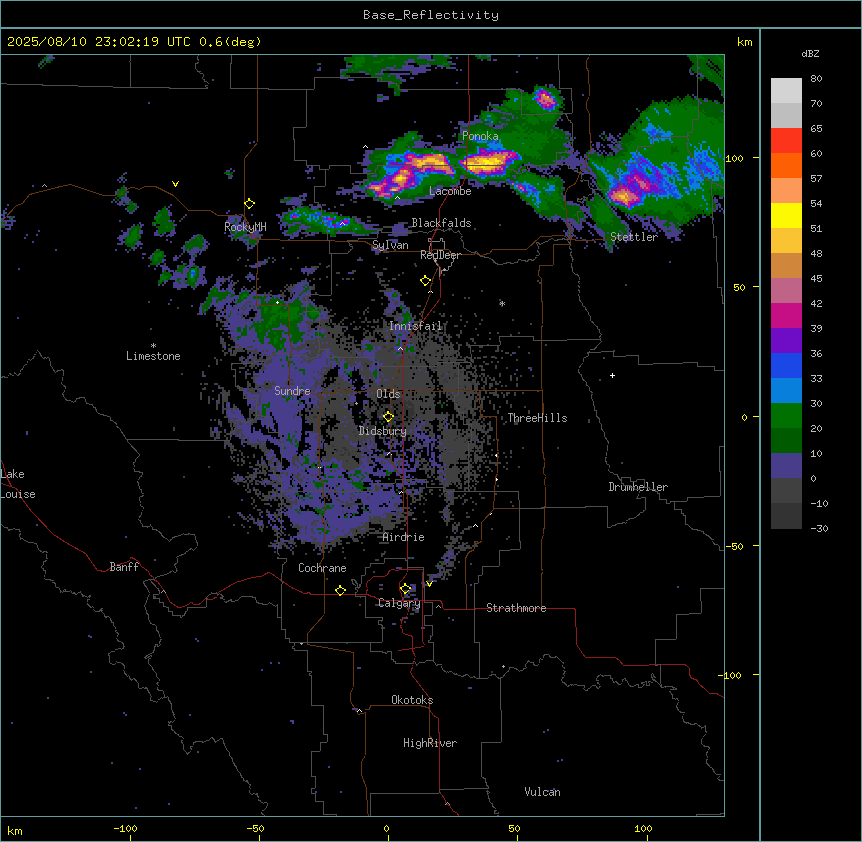862x842 pixels.
Task: Select the magenta legend swatch between 42 and 39
Action: point(786,315)
